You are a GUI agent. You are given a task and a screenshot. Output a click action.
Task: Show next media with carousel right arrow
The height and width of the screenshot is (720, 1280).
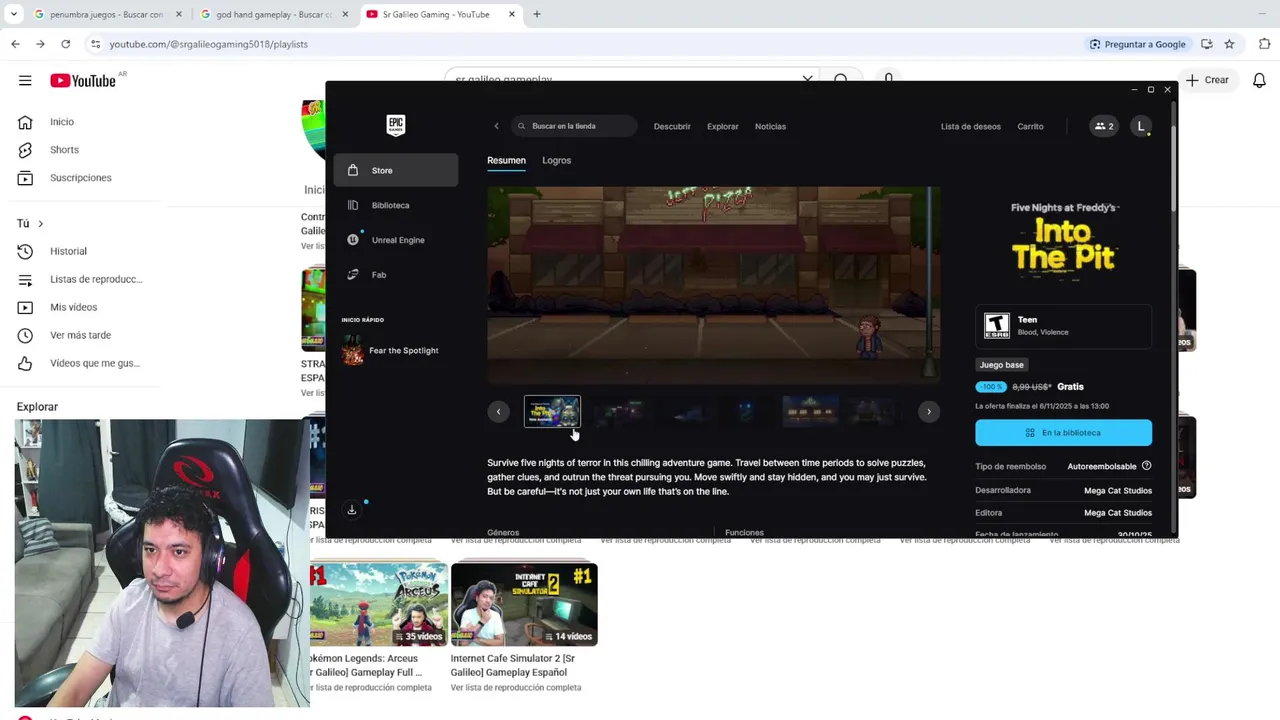coord(929,412)
